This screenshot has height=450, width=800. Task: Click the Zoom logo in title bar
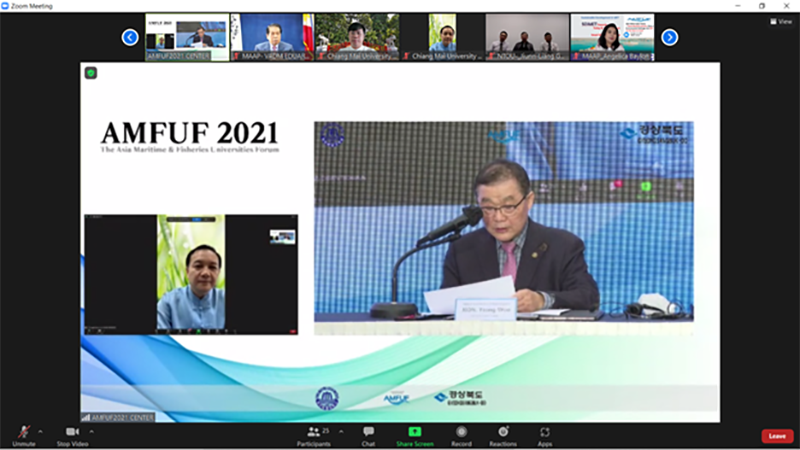(5, 6)
